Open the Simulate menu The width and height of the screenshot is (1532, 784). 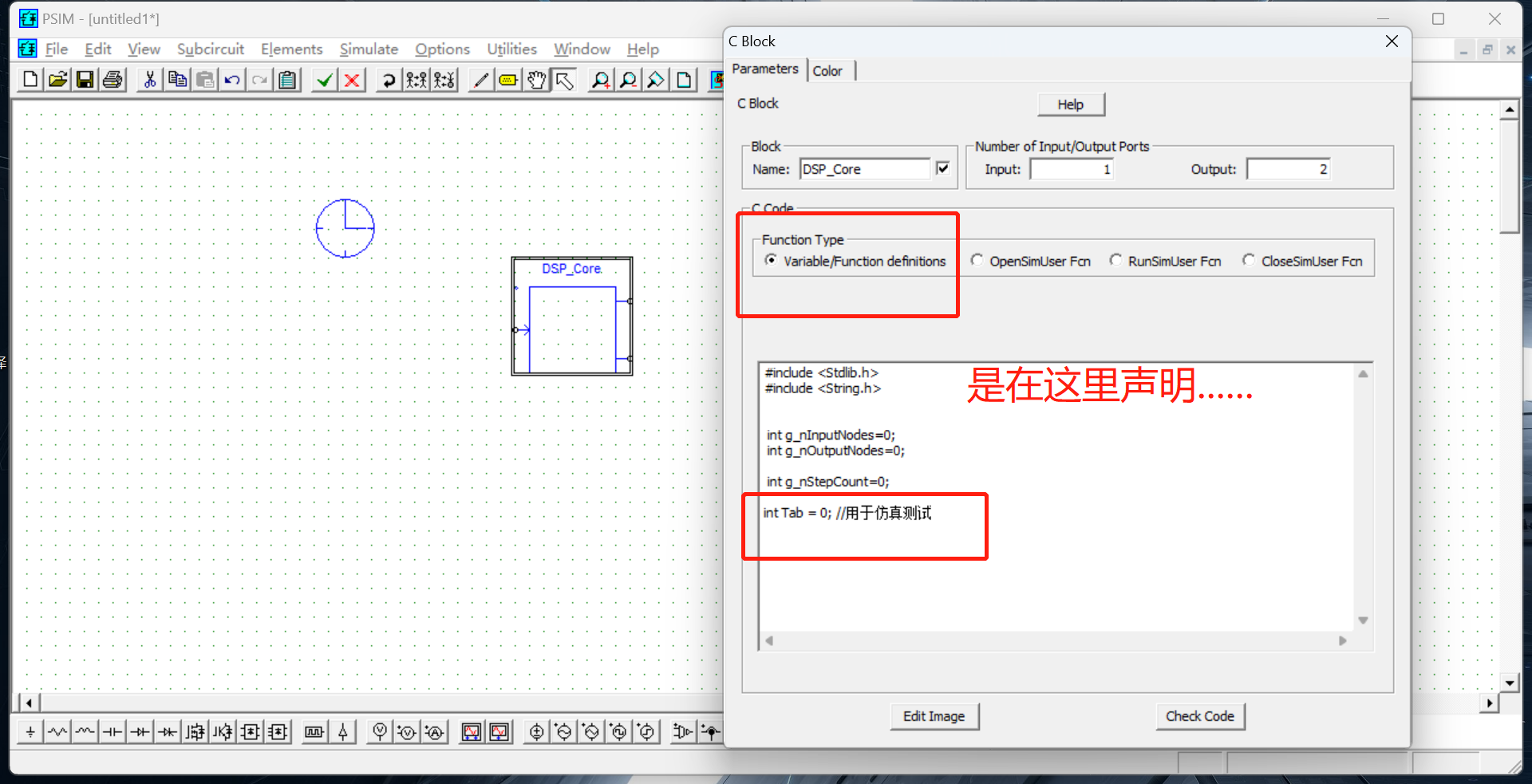(368, 49)
